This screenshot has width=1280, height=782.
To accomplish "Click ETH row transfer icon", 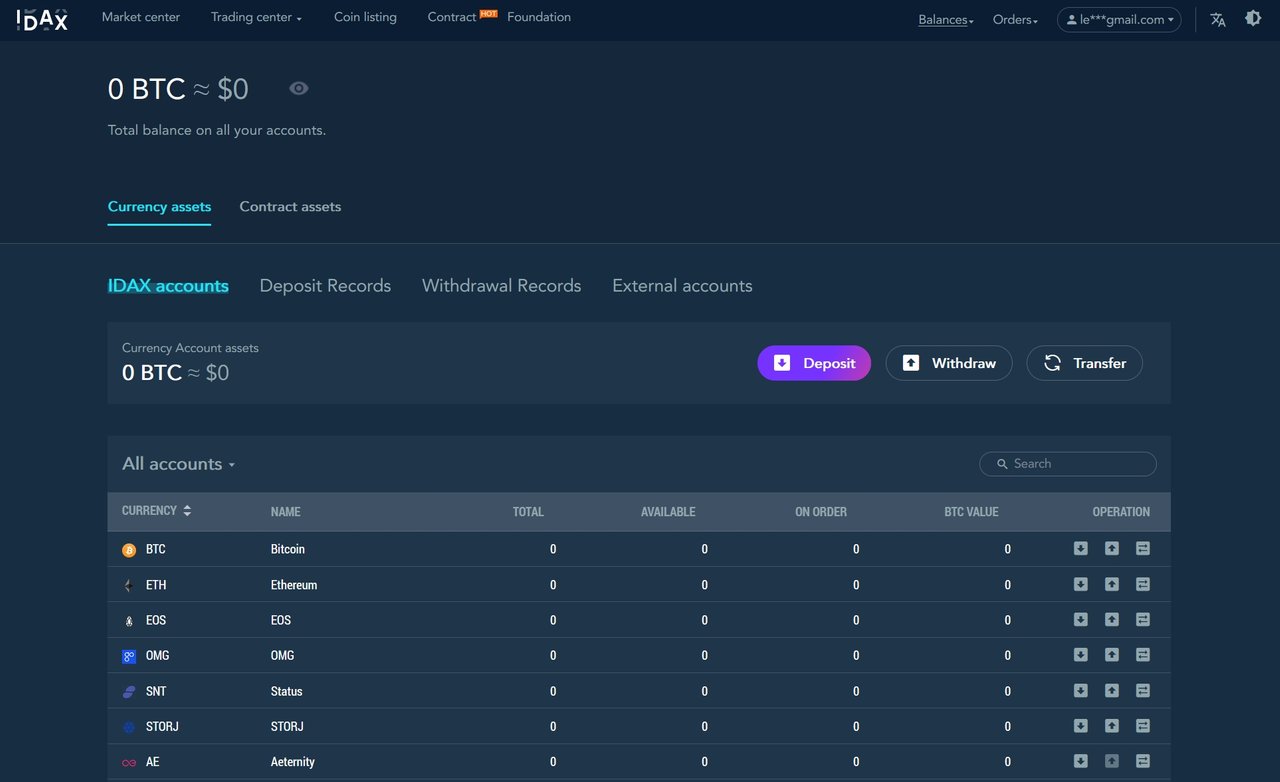I will pyautogui.click(x=1143, y=584).
